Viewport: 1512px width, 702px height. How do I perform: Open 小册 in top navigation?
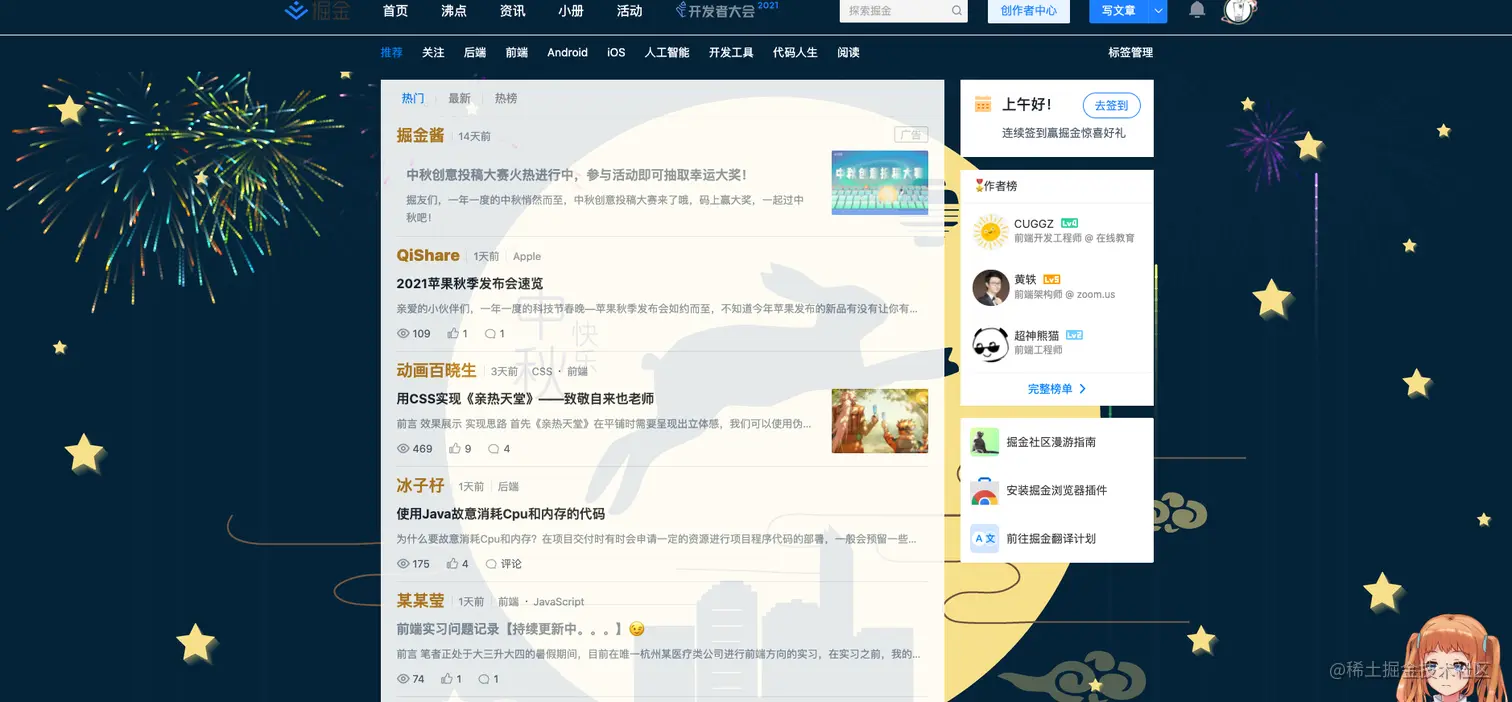[571, 11]
